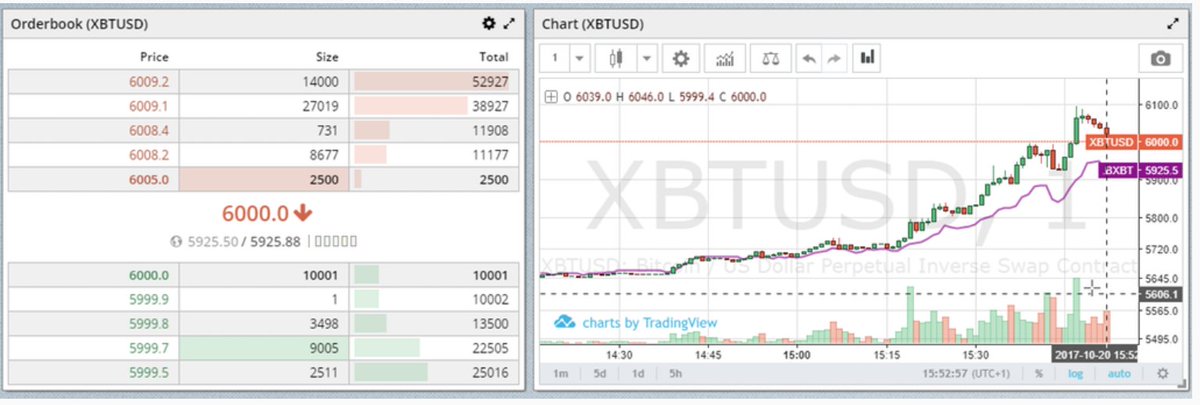Click bid total 22505
Image resolution: width=1200 pixels, height=405 pixels.
point(491,348)
